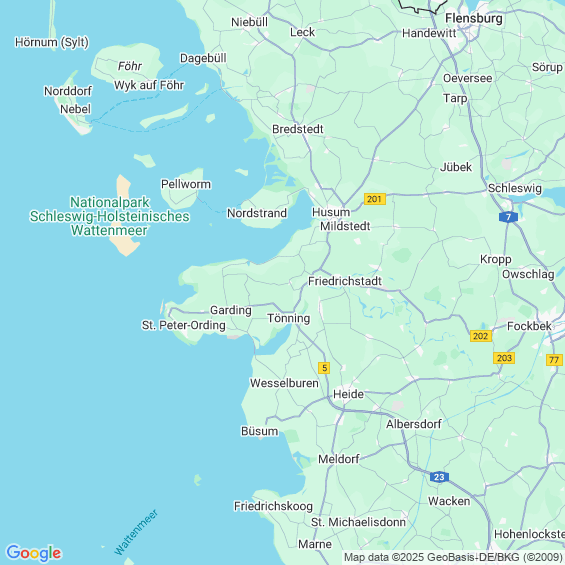
Task: Click the Schleswig city label
Action: pos(515,188)
